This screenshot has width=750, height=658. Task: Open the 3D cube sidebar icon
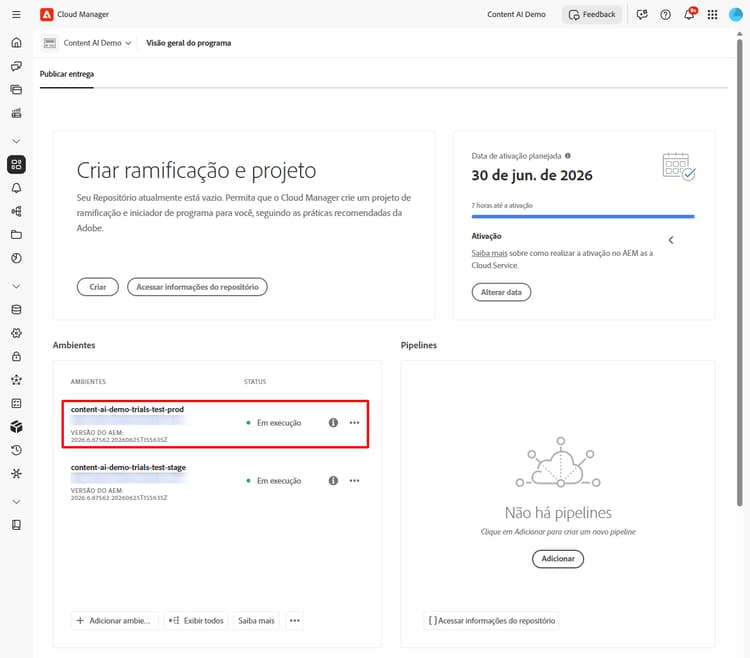coord(16,427)
